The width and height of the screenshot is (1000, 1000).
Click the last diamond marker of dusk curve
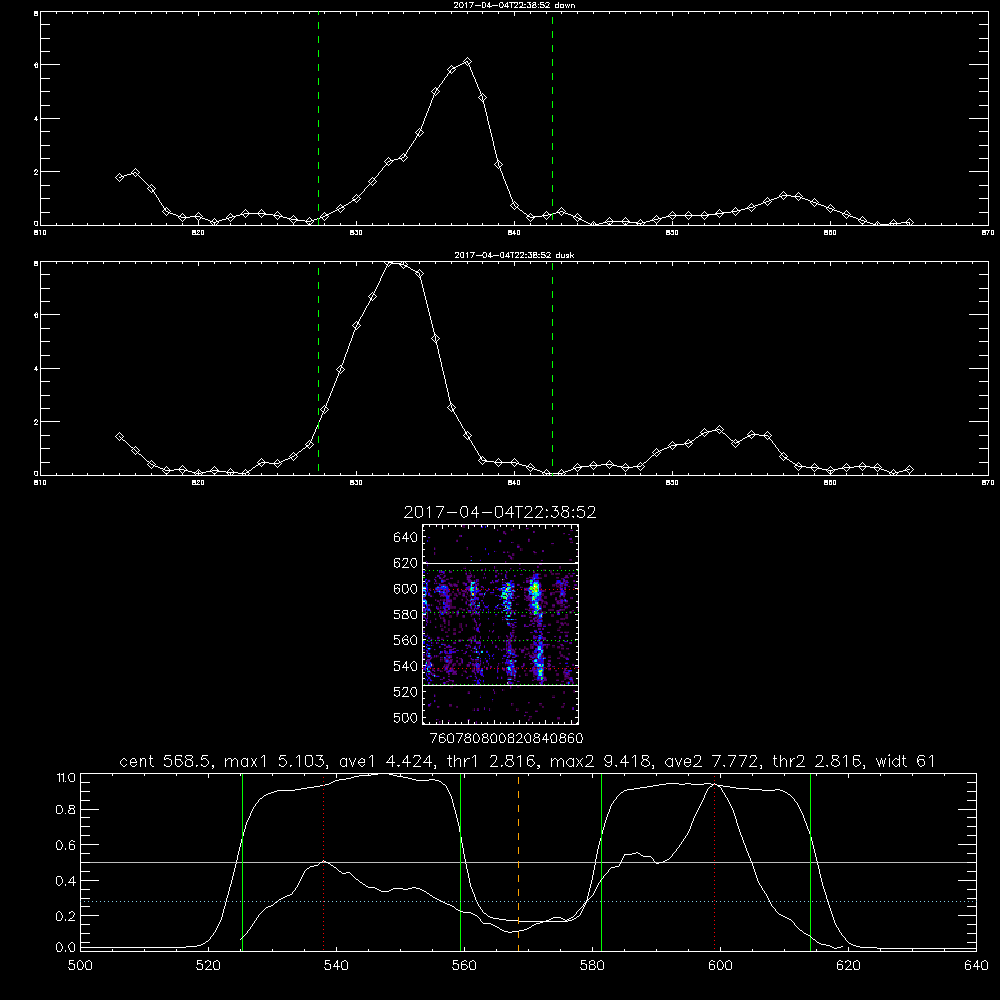point(909,469)
